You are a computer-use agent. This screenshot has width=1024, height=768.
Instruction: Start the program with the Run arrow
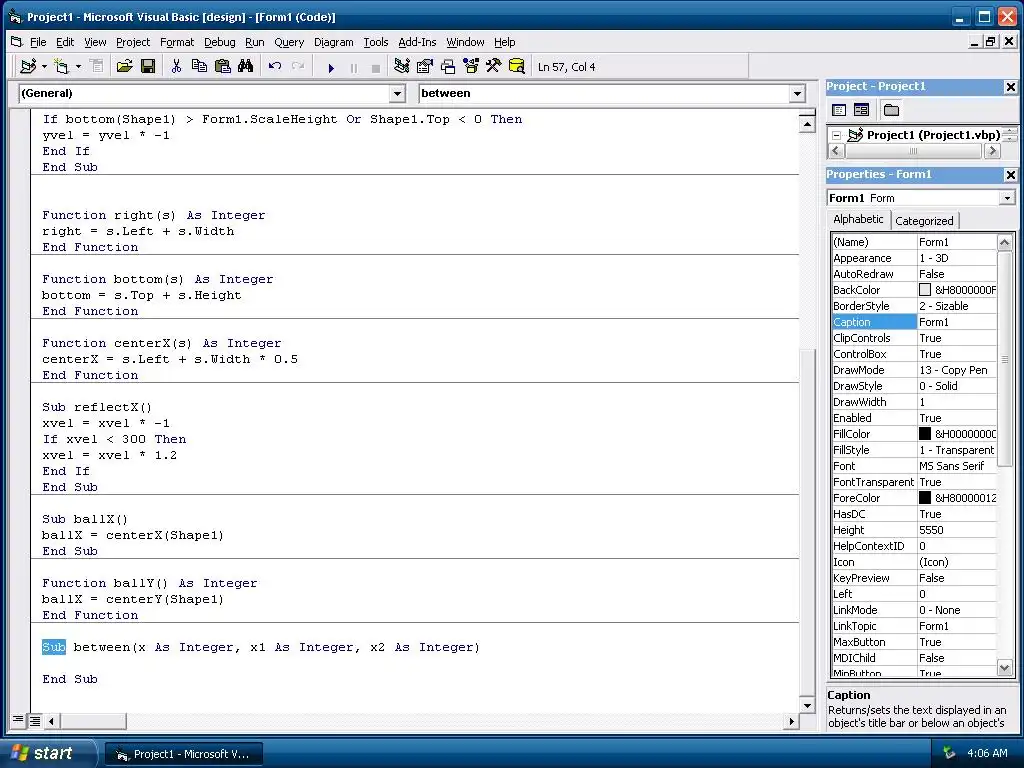coord(330,67)
